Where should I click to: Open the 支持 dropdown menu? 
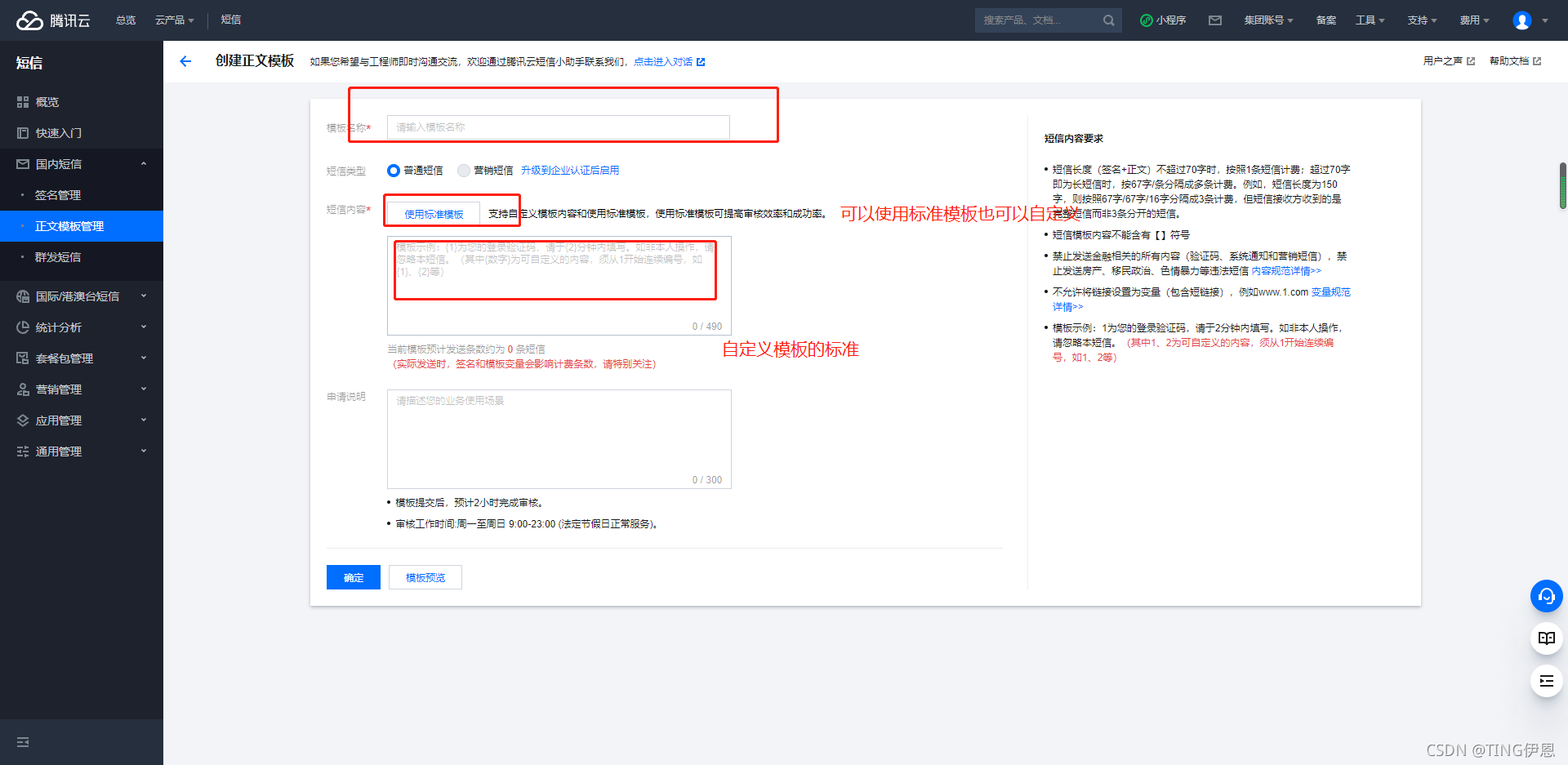[x=1422, y=20]
